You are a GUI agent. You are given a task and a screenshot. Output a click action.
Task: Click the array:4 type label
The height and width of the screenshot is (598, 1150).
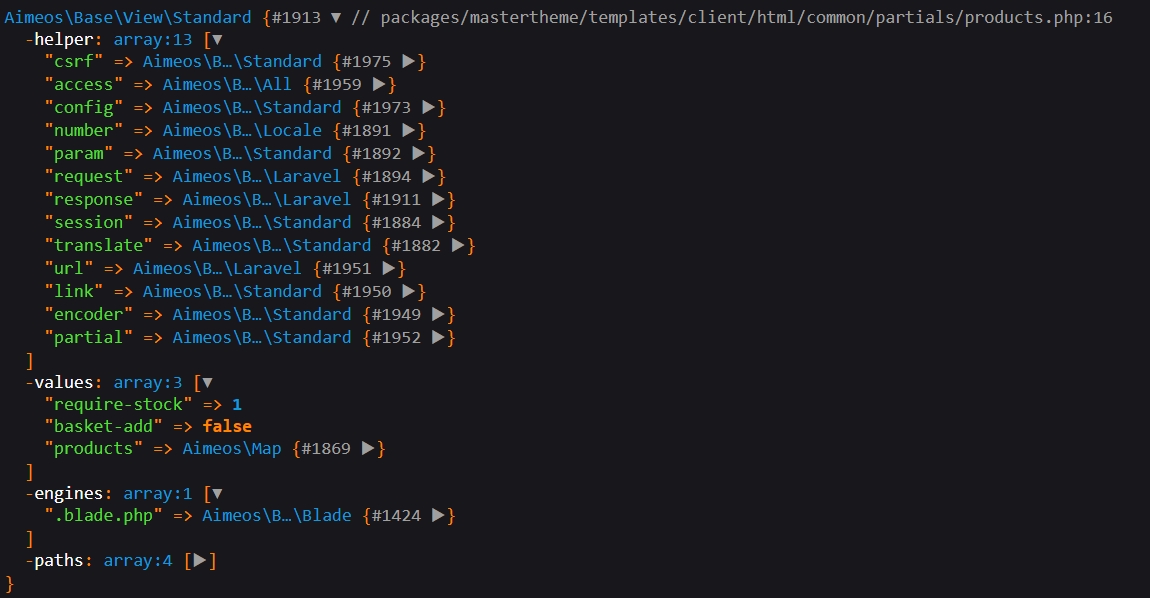click(138, 561)
